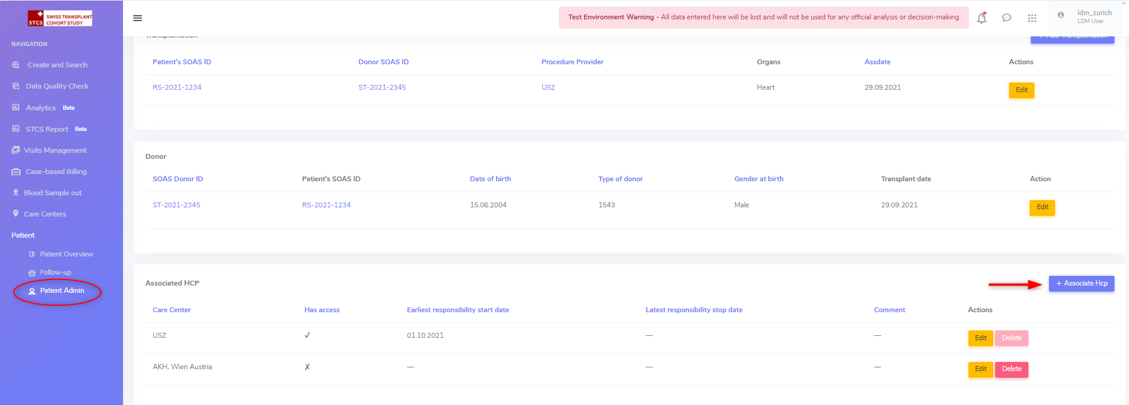Sort by Donor SOAS ID column
The height and width of the screenshot is (405, 1129).
click(x=384, y=62)
